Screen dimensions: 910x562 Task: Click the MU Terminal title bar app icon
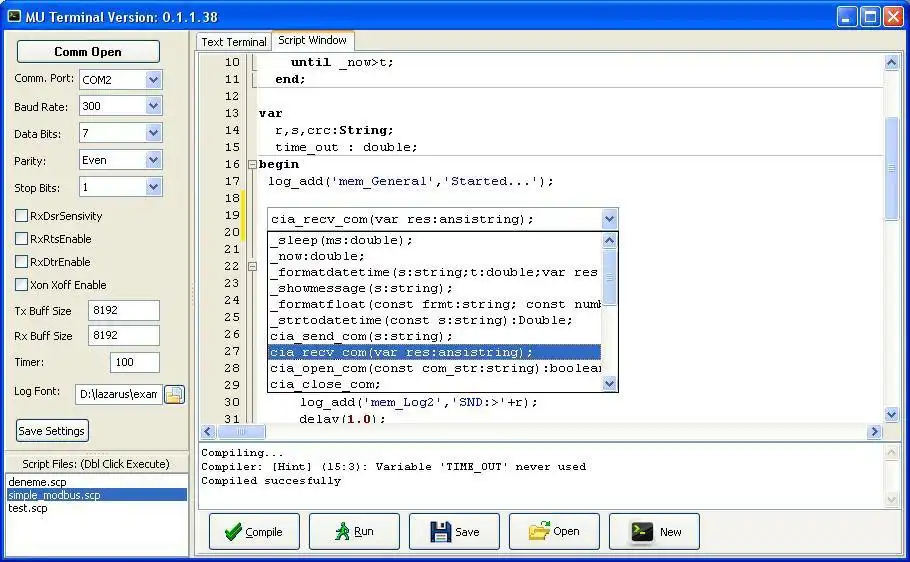(x=14, y=16)
